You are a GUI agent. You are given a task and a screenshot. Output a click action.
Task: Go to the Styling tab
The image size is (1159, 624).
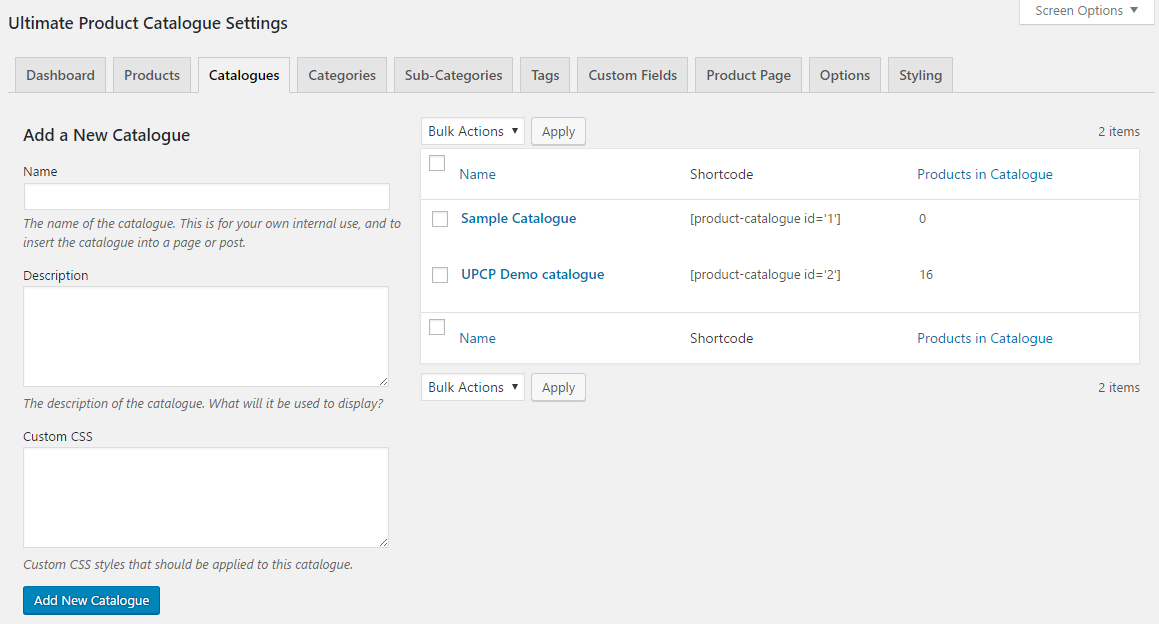coord(920,75)
